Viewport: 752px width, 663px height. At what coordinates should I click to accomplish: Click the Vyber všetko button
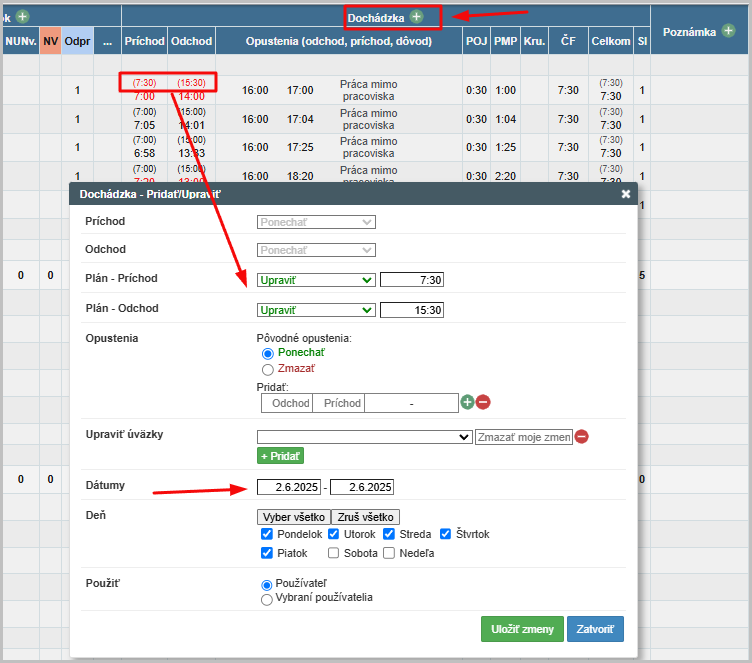coord(294,517)
